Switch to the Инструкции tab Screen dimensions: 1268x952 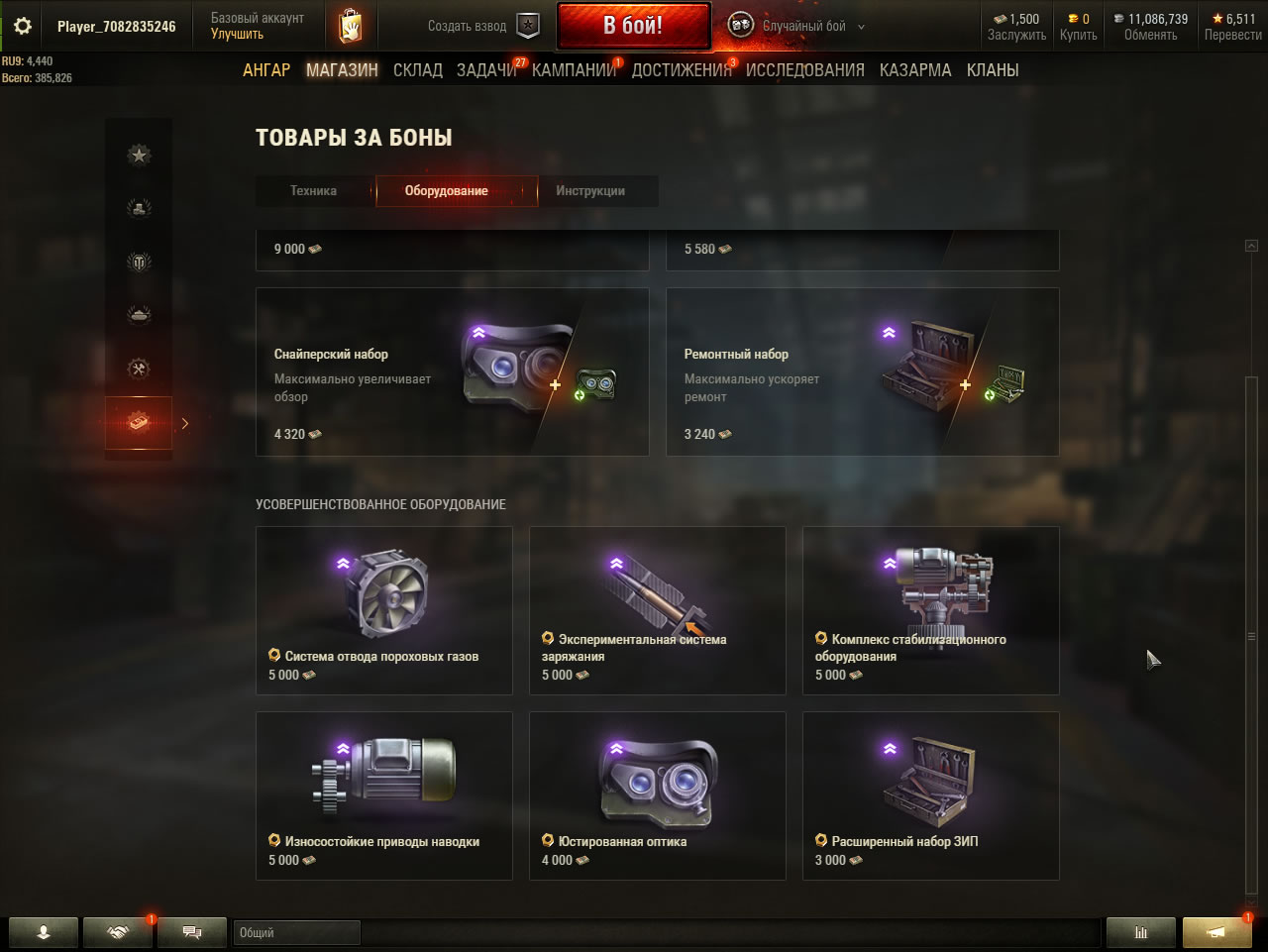(x=590, y=191)
